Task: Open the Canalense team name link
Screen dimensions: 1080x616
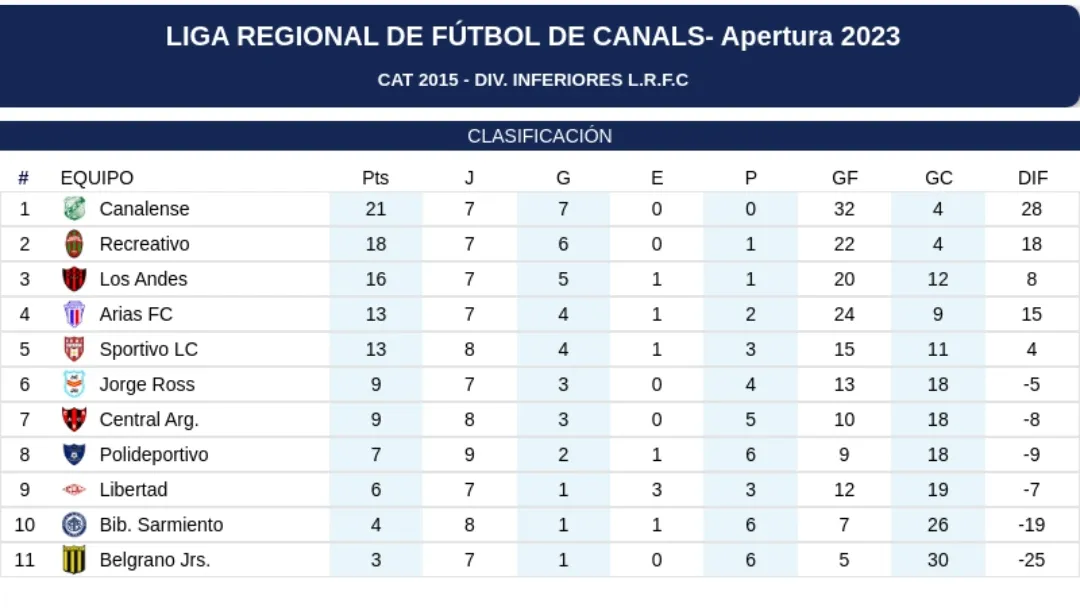Action: click(x=144, y=209)
